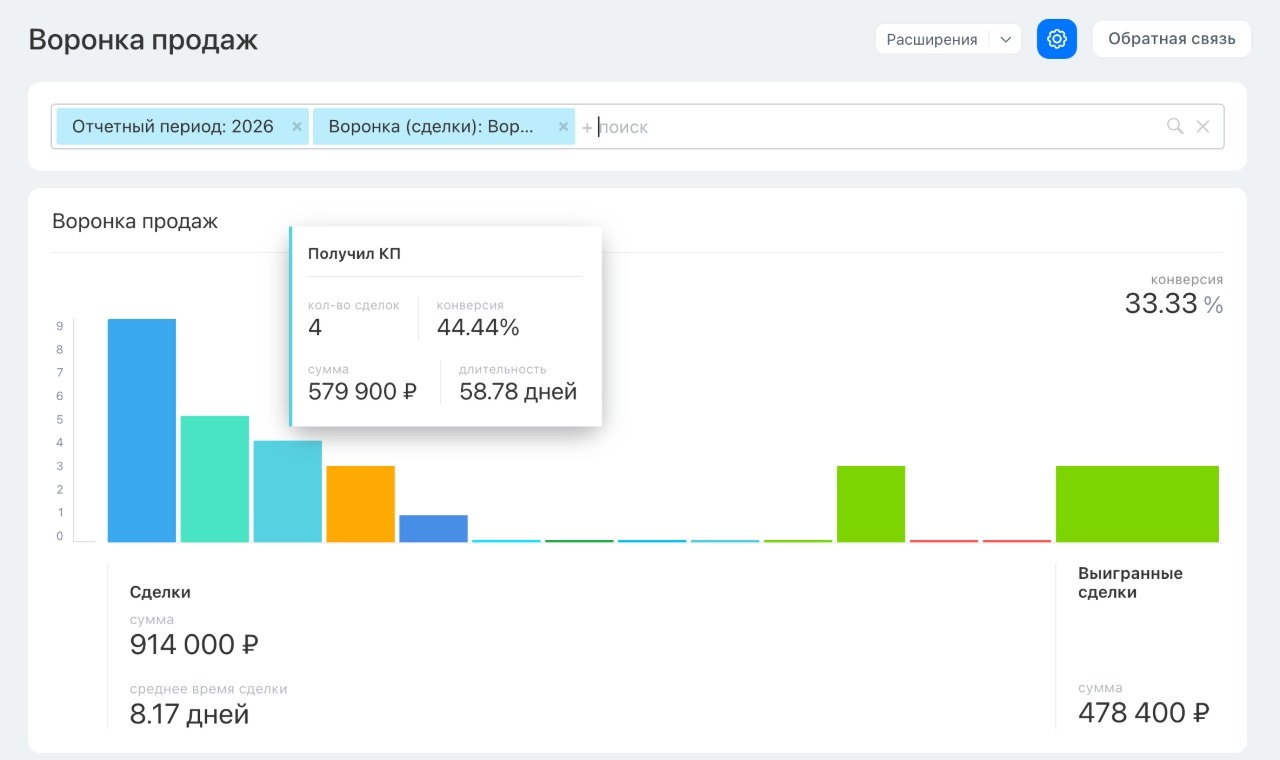This screenshot has width=1280, height=760.
Task: Click the wide green won-deals bar
Action: click(1138, 504)
